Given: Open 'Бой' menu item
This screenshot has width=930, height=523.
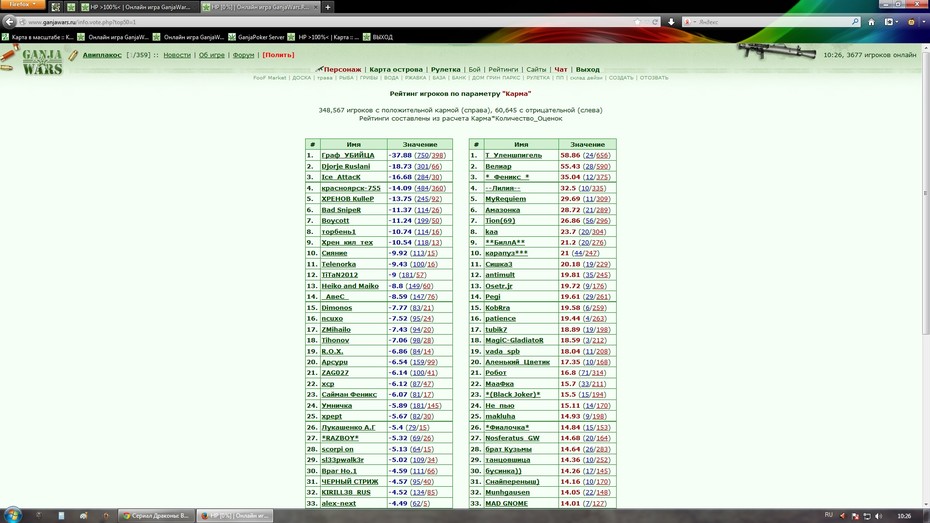Looking at the screenshot, I should (474, 69).
